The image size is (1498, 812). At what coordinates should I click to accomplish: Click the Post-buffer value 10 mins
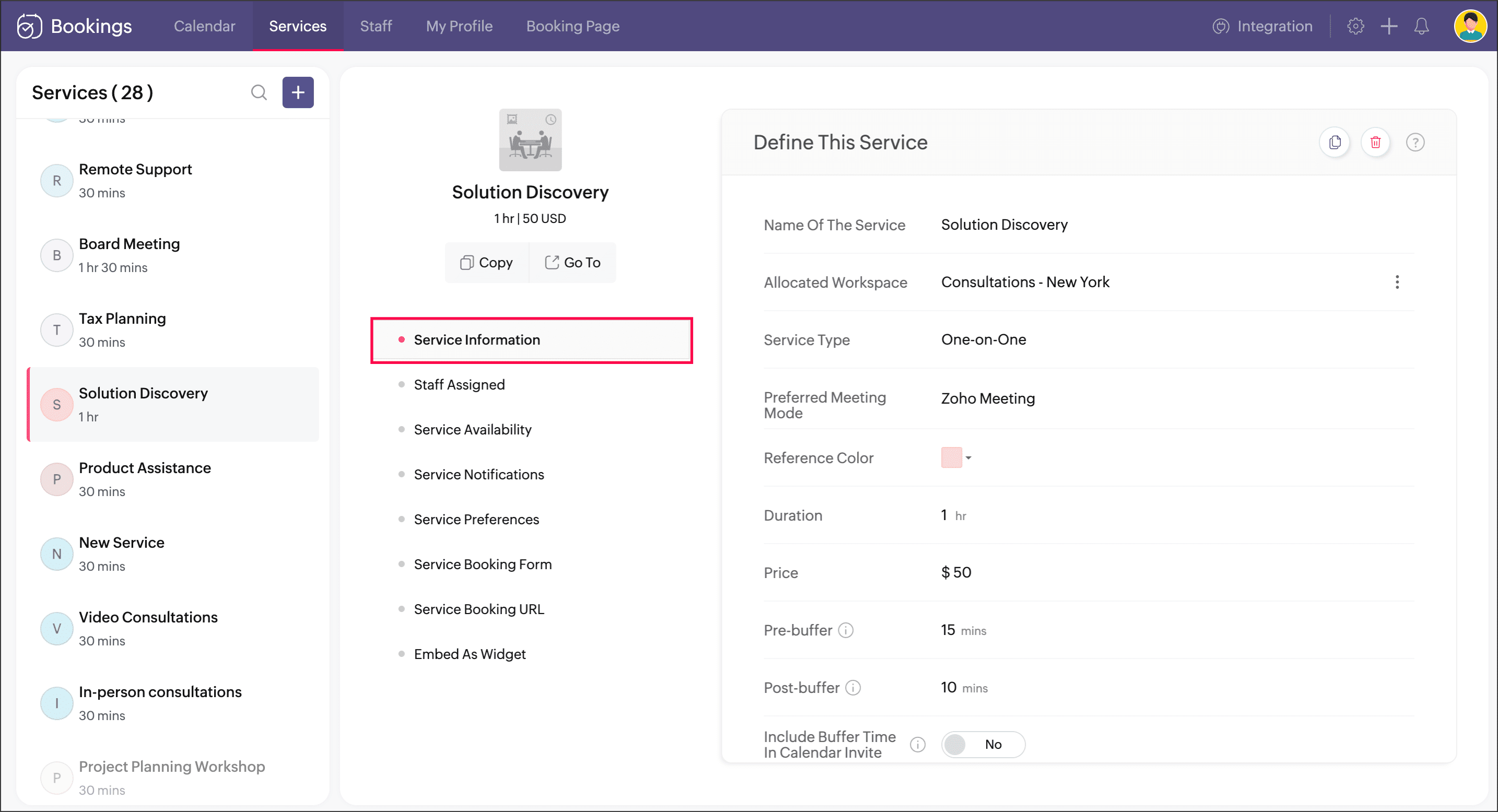pyautogui.click(x=964, y=688)
